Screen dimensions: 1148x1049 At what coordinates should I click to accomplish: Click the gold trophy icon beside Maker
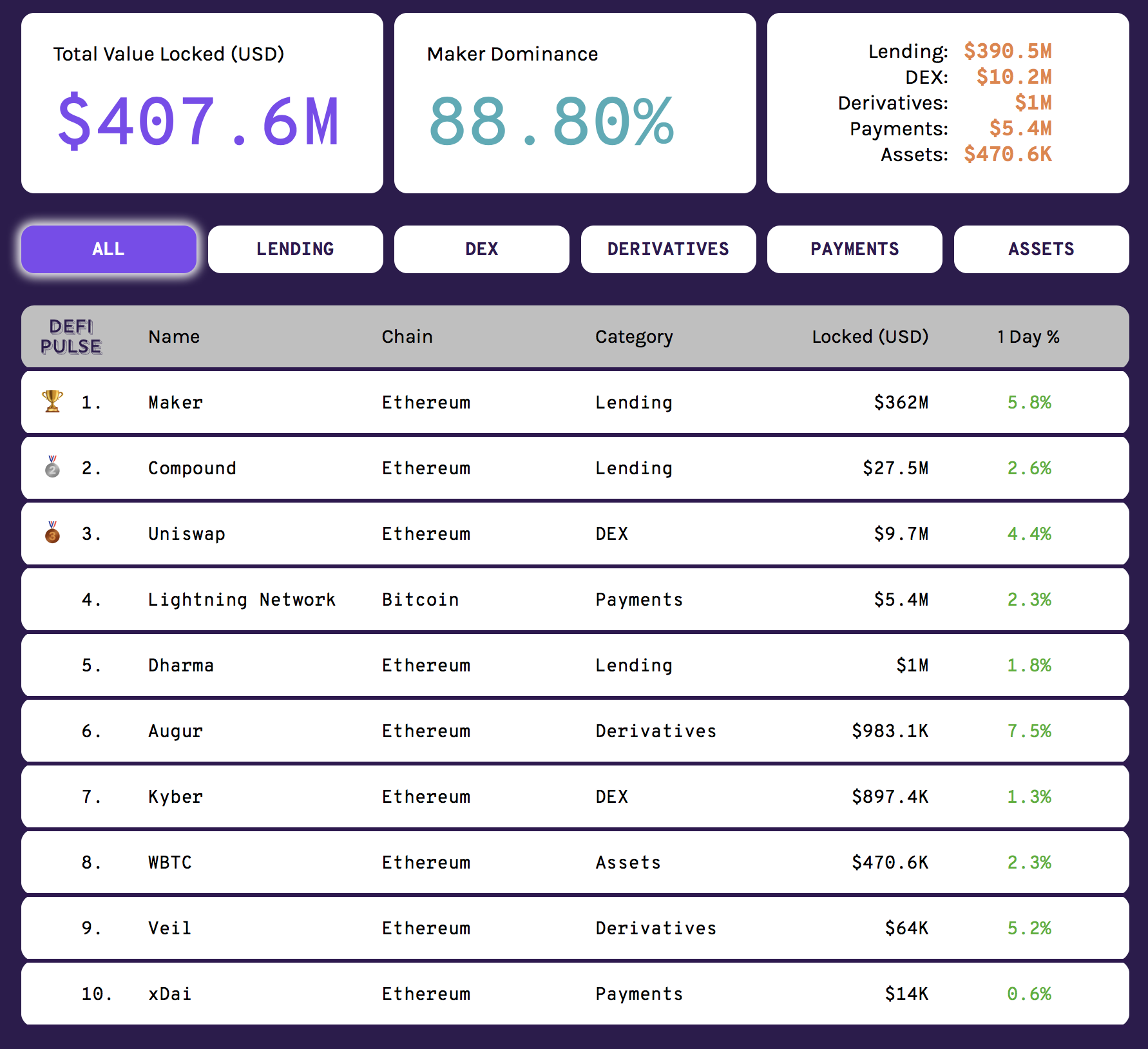tap(52, 401)
